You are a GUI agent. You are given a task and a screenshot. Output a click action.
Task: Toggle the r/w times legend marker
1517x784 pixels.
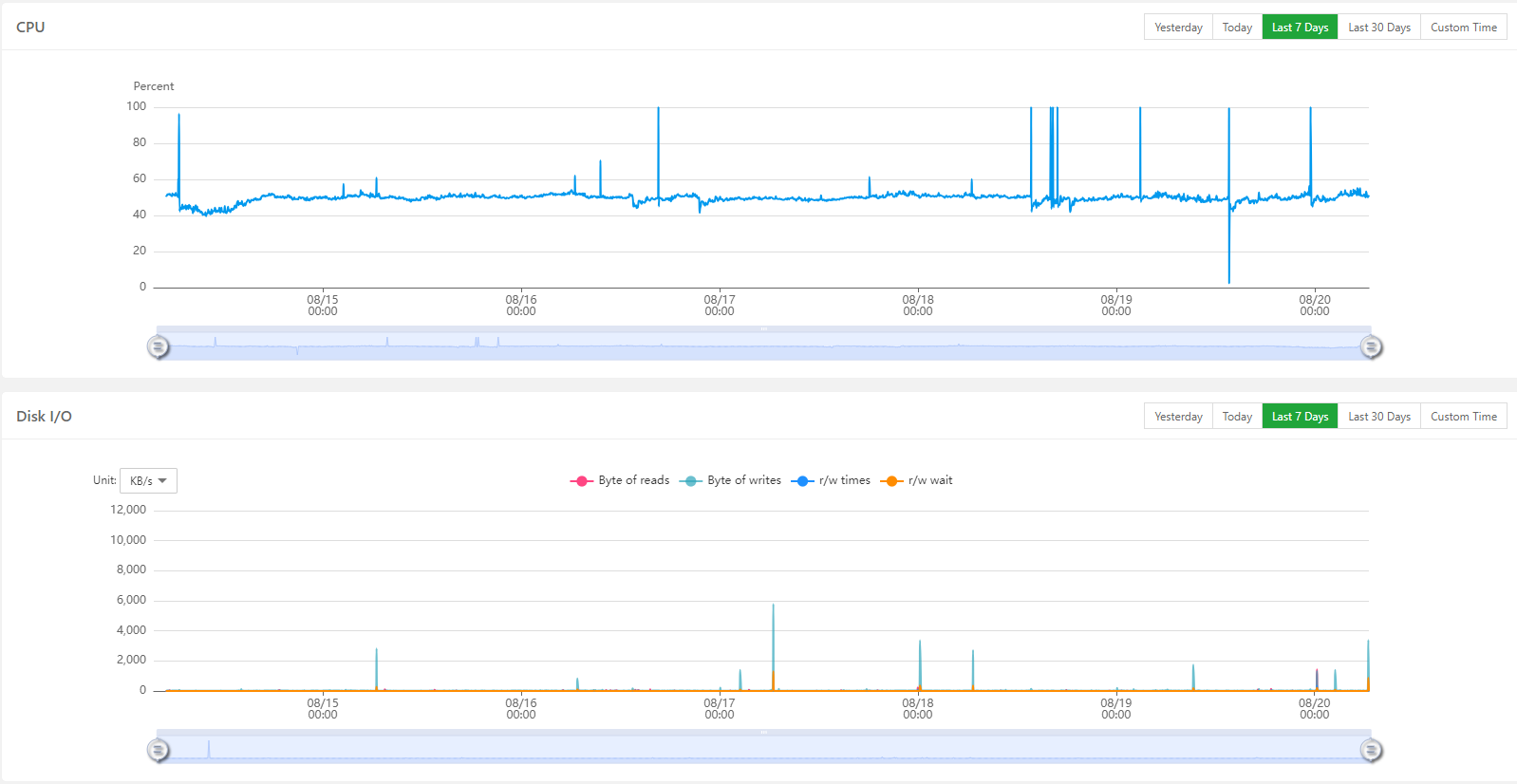pyautogui.click(x=802, y=481)
